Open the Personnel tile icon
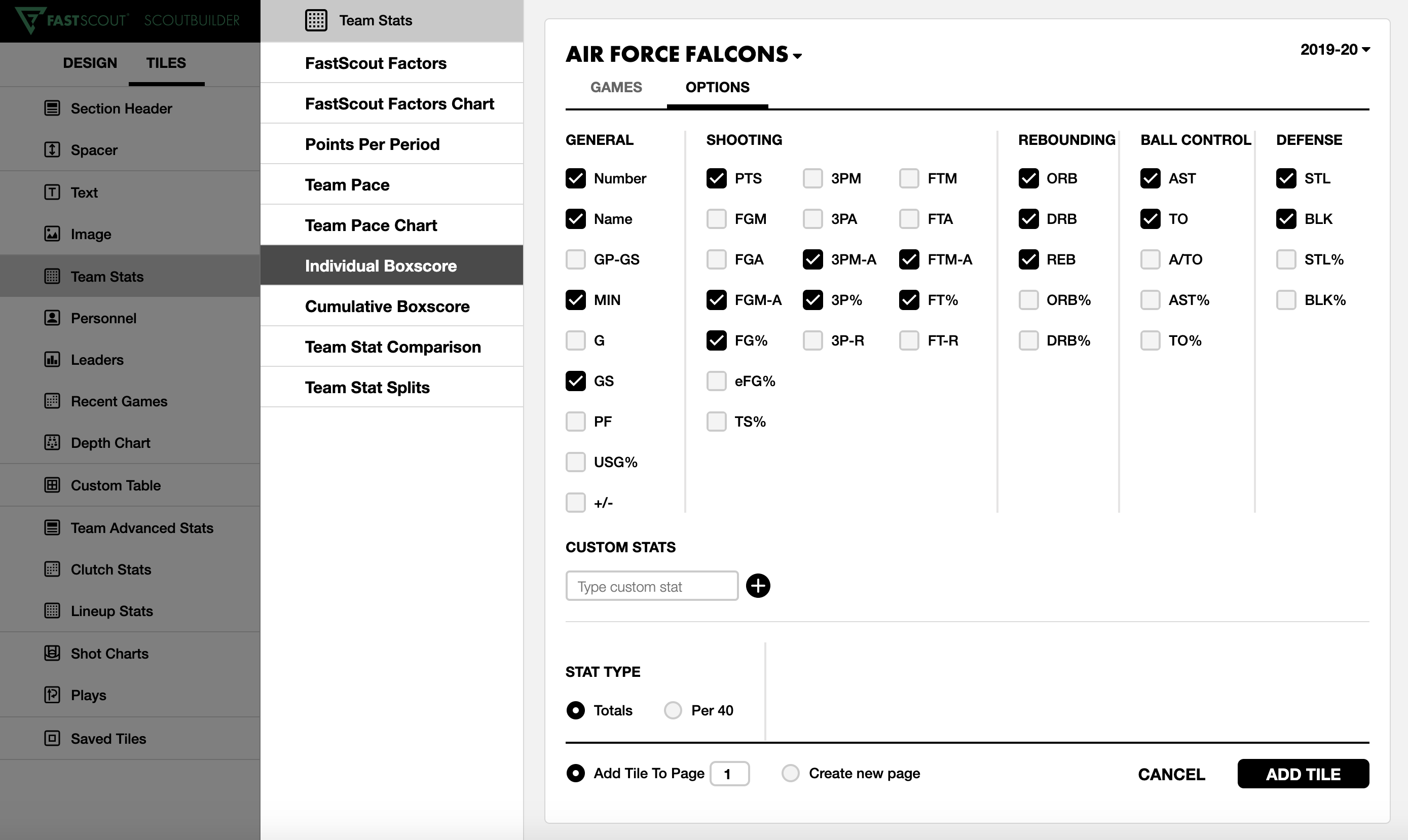The height and width of the screenshot is (840, 1408). pyautogui.click(x=52, y=318)
